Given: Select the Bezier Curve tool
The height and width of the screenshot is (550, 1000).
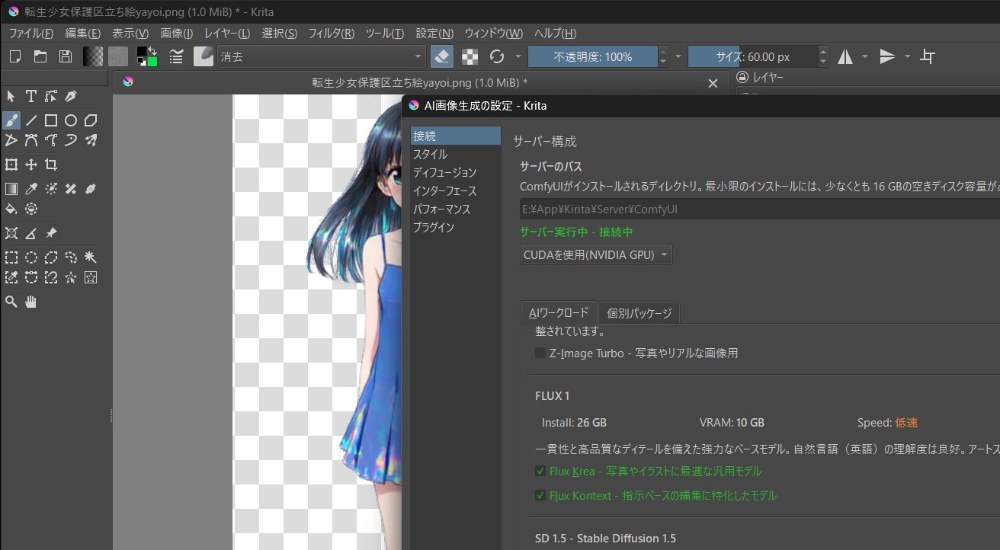Looking at the screenshot, I should [31, 140].
